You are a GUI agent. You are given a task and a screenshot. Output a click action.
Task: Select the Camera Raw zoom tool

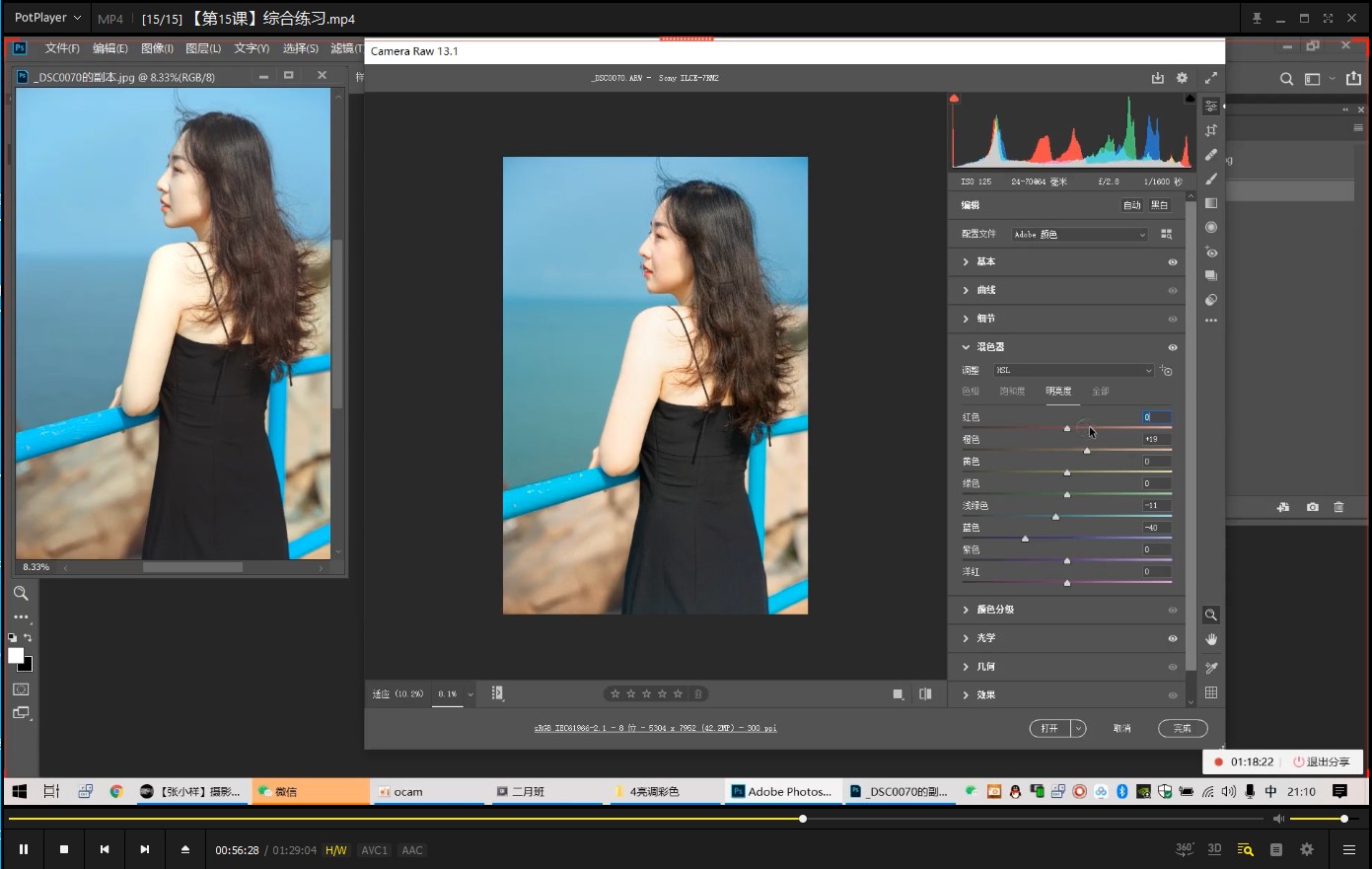click(x=1211, y=615)
